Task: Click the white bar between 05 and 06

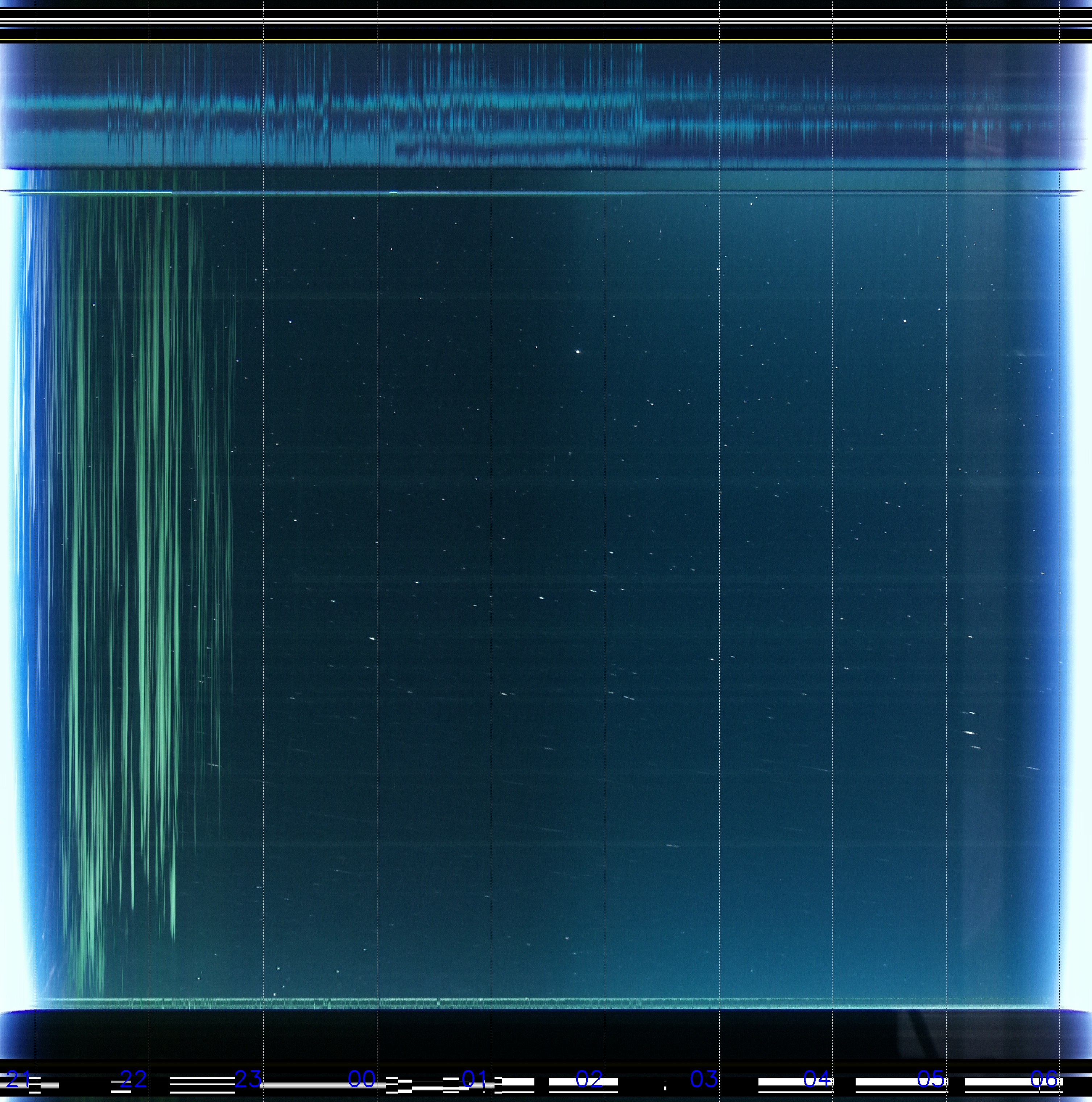Action: tap(998, 1082)
